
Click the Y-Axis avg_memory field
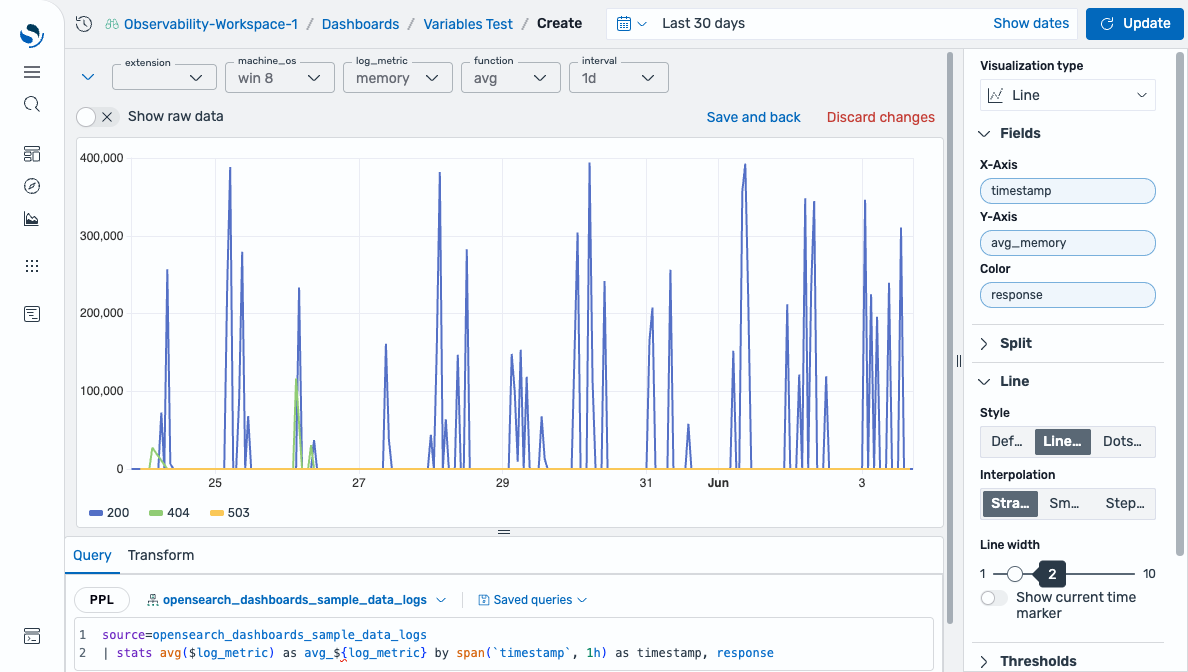point(1068,243)
